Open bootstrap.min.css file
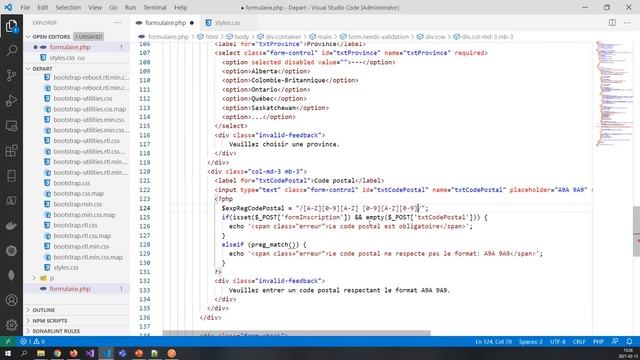640x360 pixels. (x=77, y=204)
